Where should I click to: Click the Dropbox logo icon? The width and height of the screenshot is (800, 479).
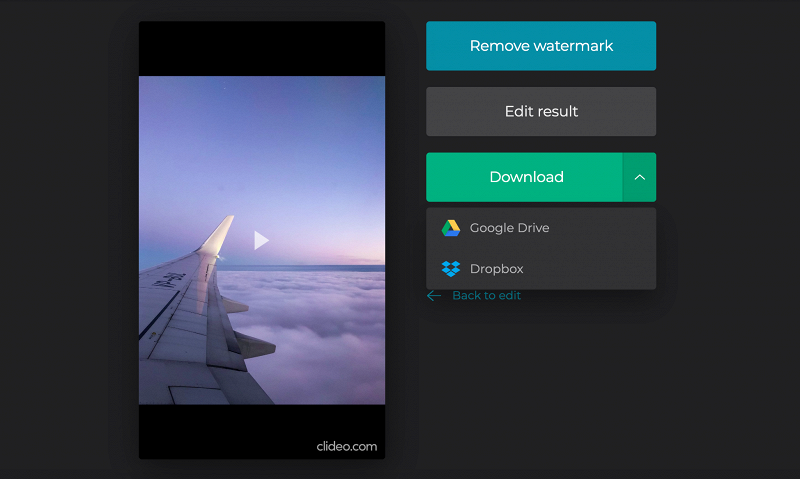point(451,269)
